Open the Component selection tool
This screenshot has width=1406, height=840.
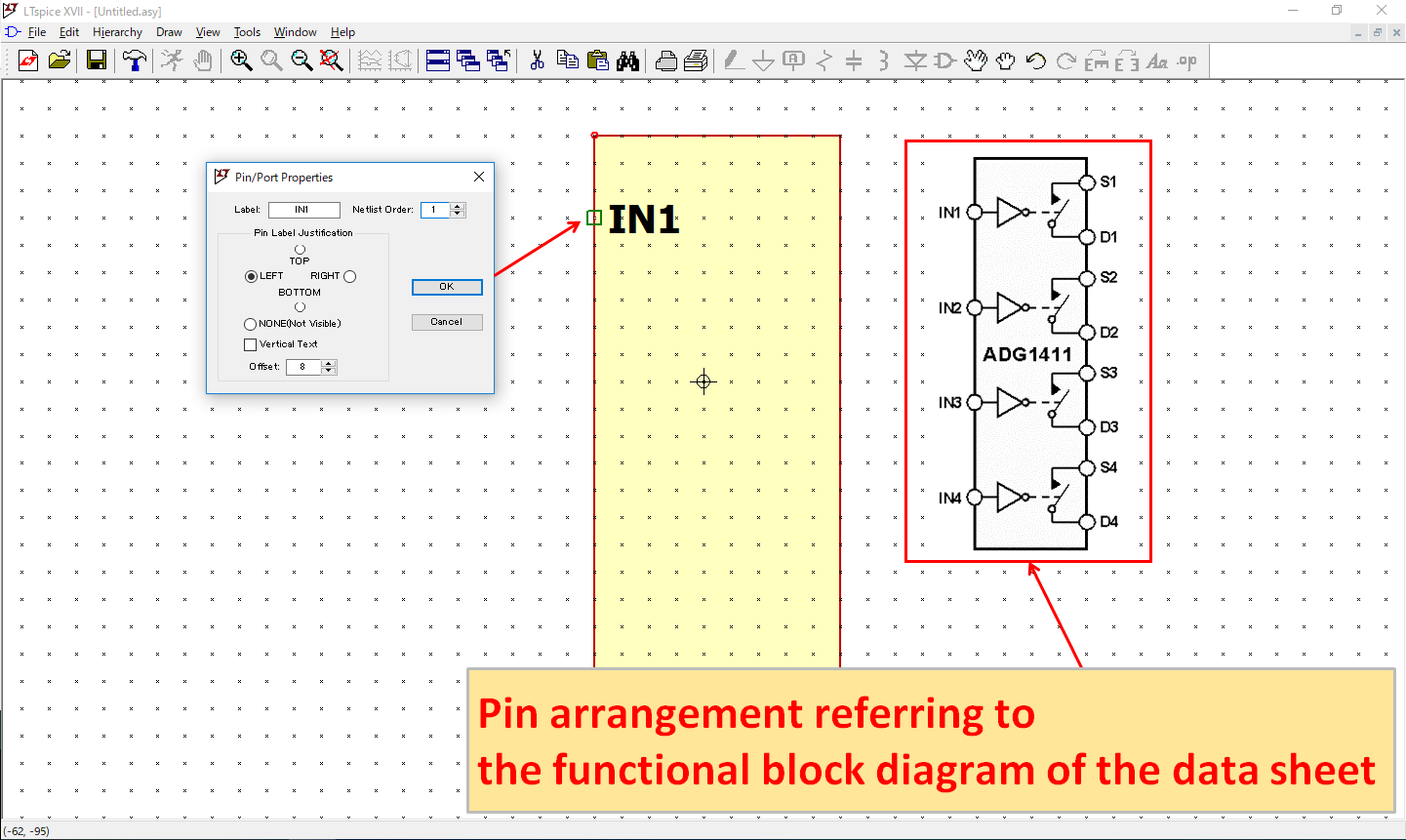[x=943, y=60]
